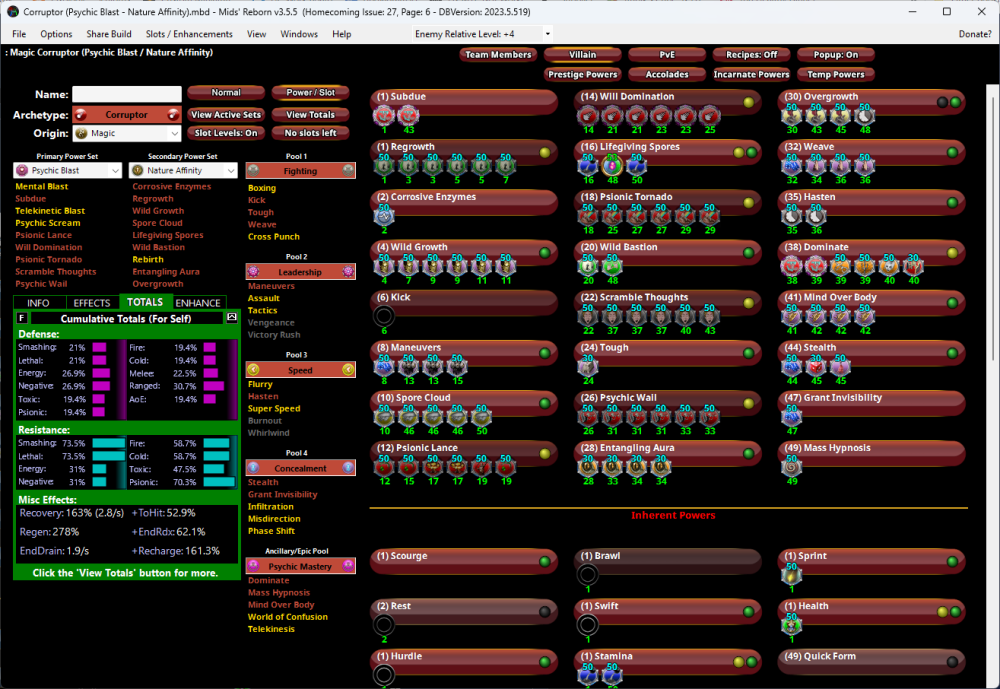1000x689 pixels.
Task: Click the empty enhancement slot under Brawl
Action: click(x=587, y=575)
